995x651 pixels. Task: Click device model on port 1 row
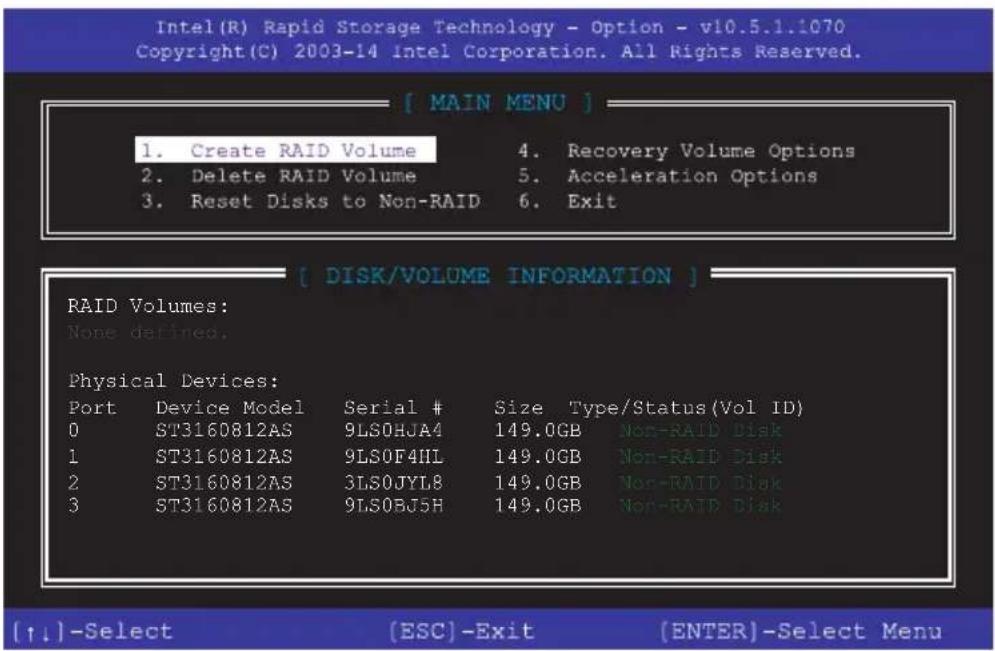[x=224, y=457]
